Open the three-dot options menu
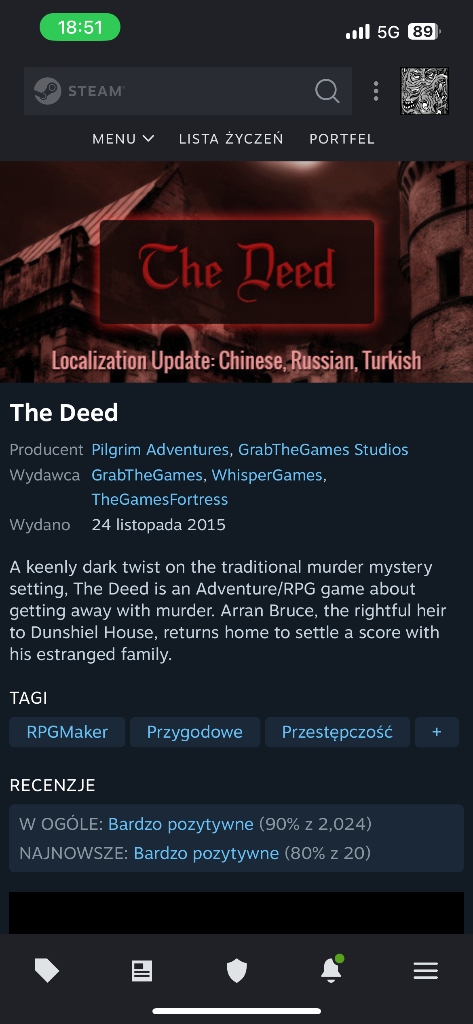473x1024 pixels. [376, 91]
